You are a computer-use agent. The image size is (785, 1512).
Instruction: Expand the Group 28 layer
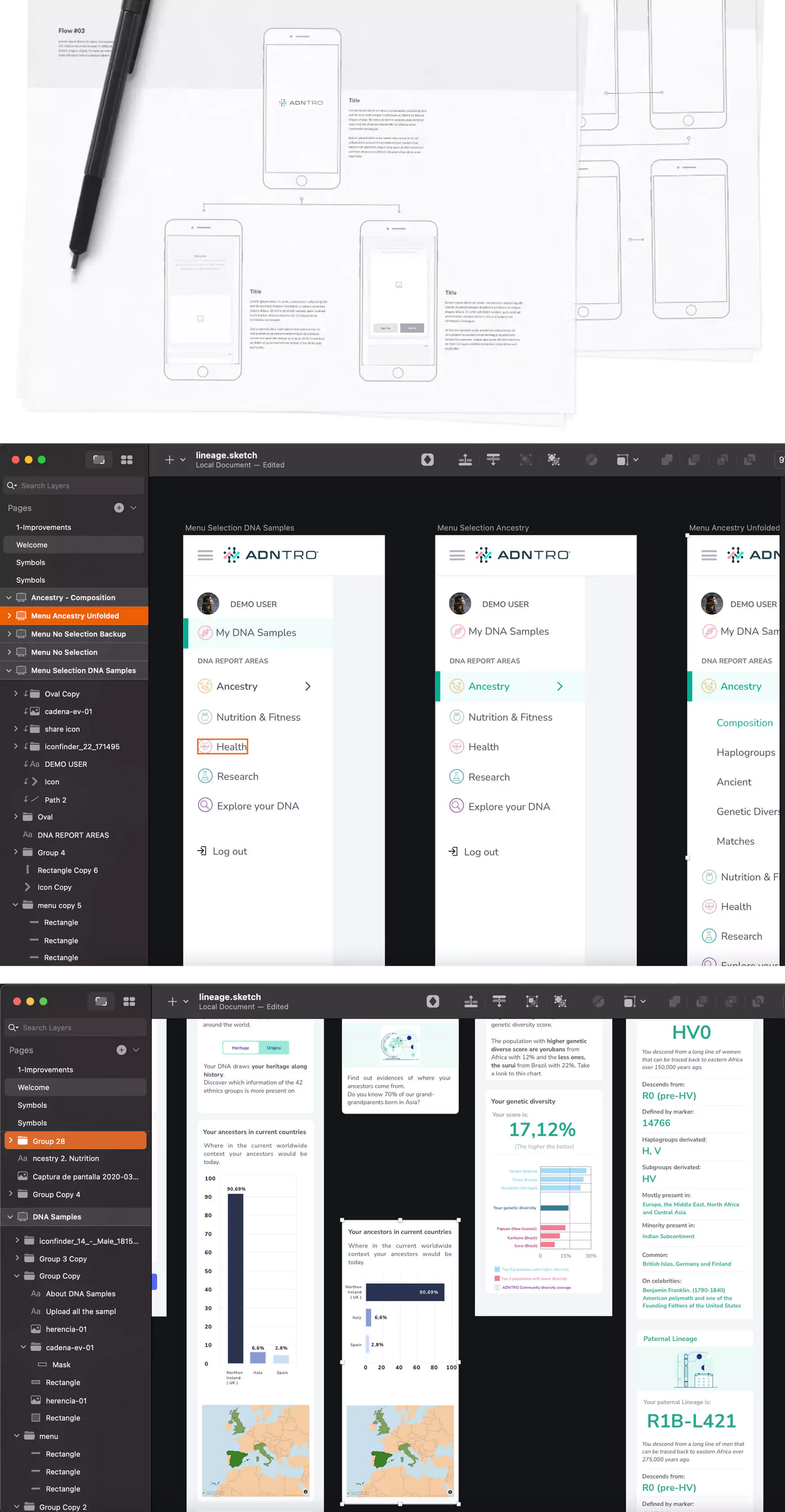(x=10, y=1141)
